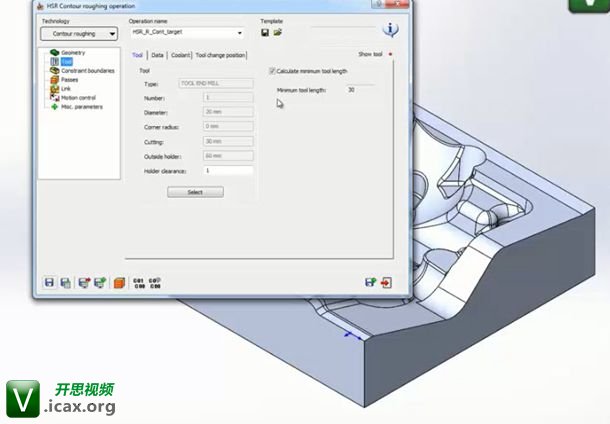This screenshot has width=610, height=424.
Task: Click the blue info icon
Action: [391, 30]
